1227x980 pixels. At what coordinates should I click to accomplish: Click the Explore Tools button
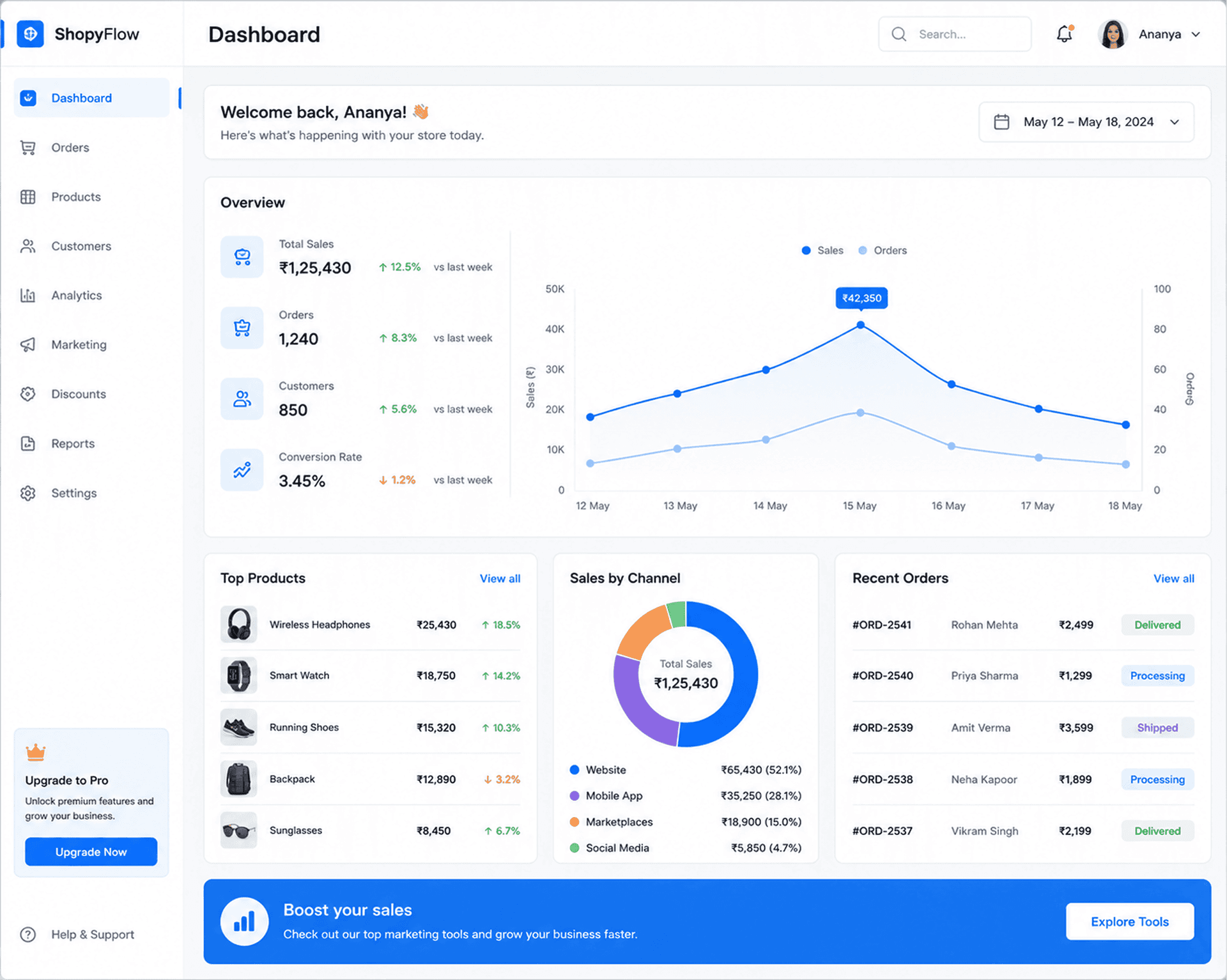pyautogui.click(x=1130, y=922)
